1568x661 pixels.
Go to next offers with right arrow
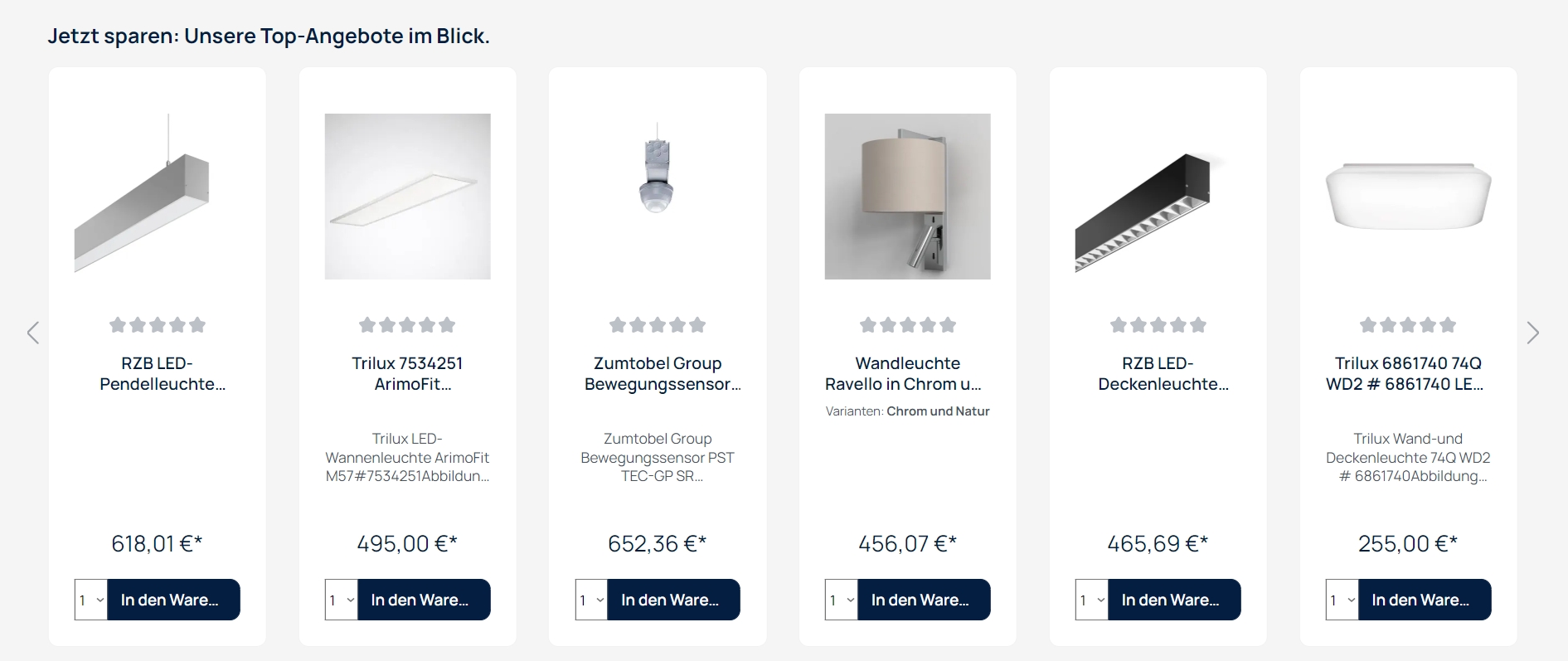click(1533, 333)
